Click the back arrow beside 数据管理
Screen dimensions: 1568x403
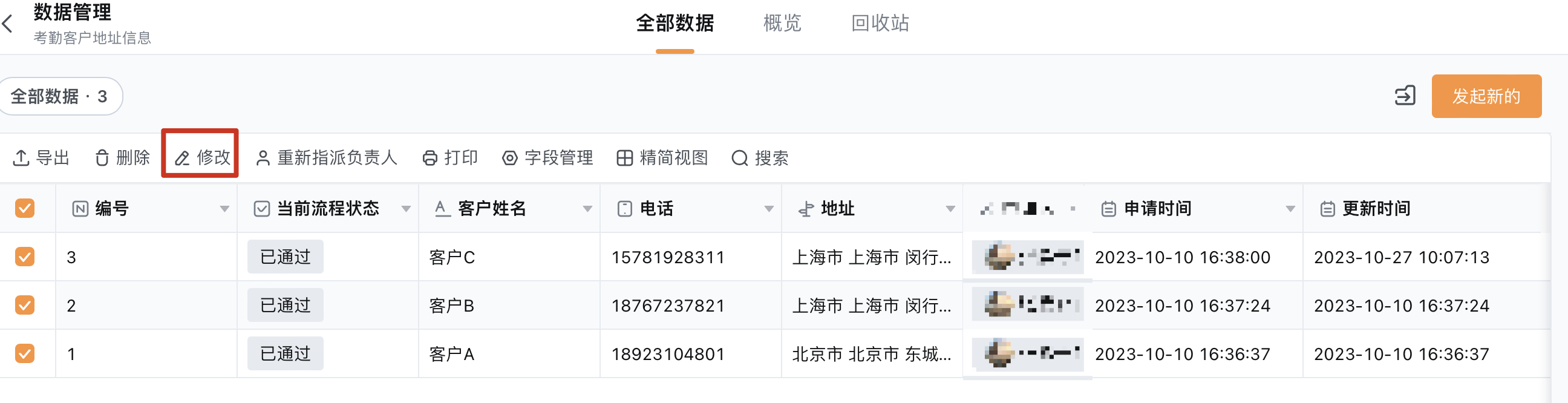point(7,24)
